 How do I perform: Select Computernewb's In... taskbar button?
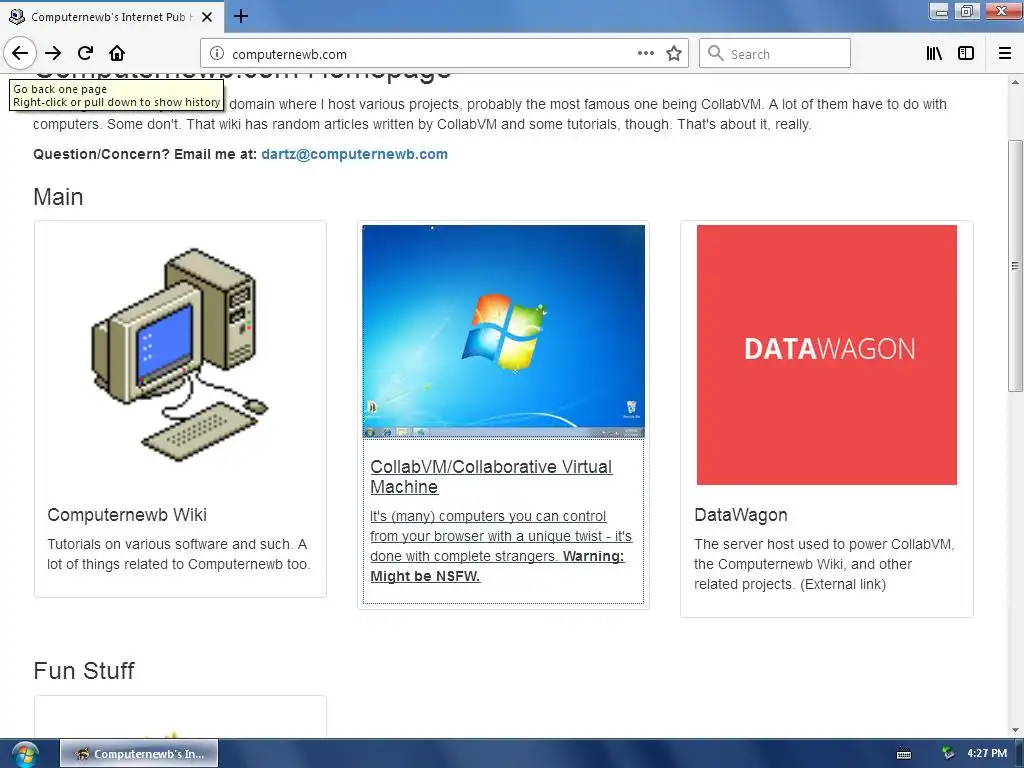[x=139, y=754]
